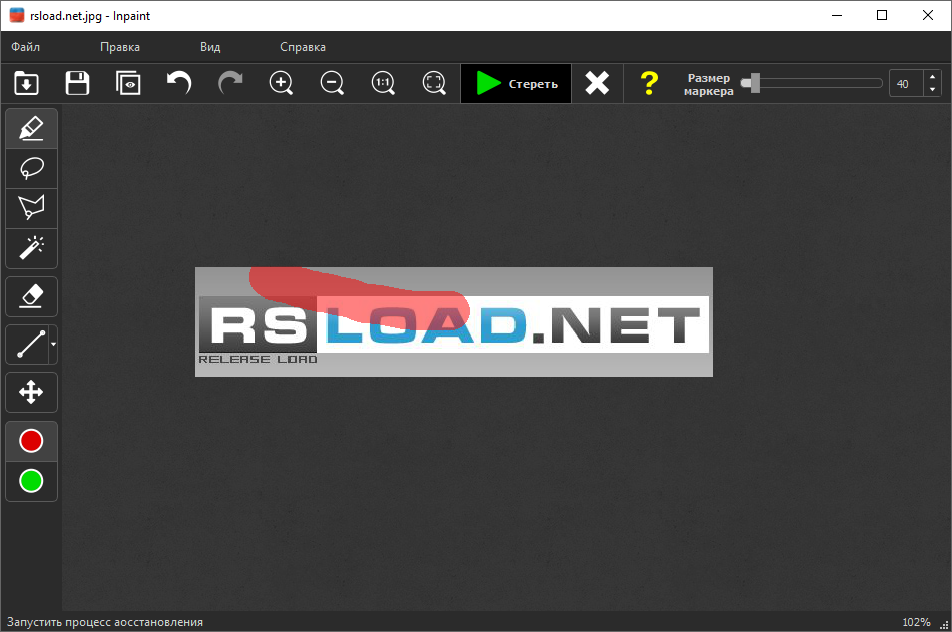Switch to the Eraser tool
This screenshot has height=632, width=952.
(x=31, y=296)
